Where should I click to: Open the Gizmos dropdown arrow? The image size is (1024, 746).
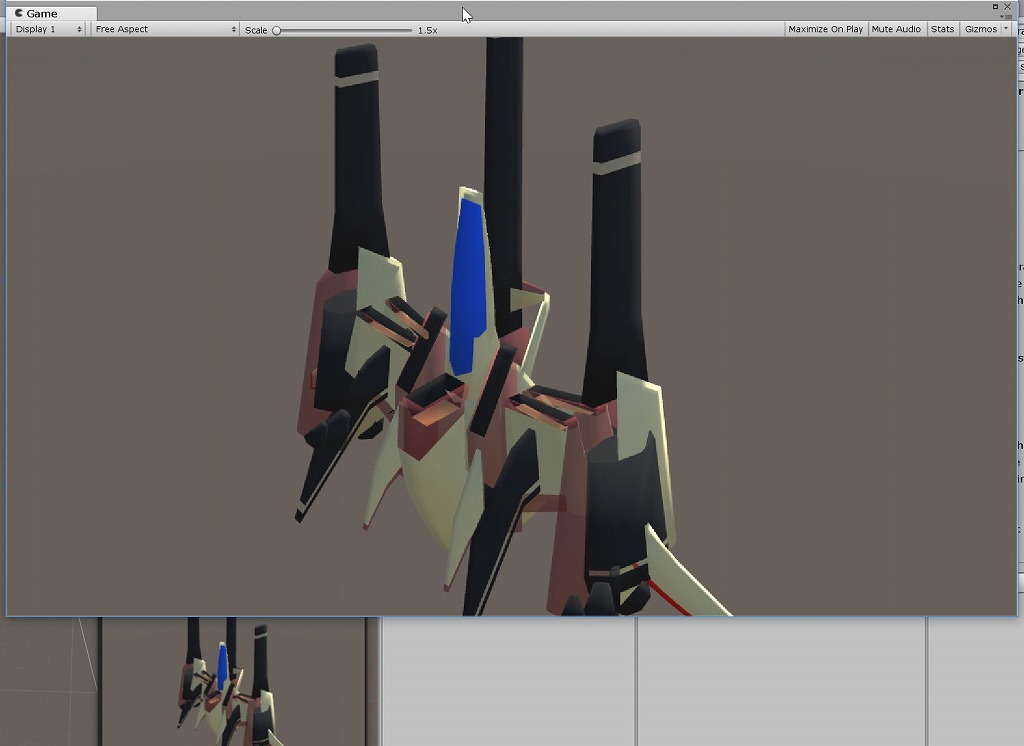click(1006, 29)
